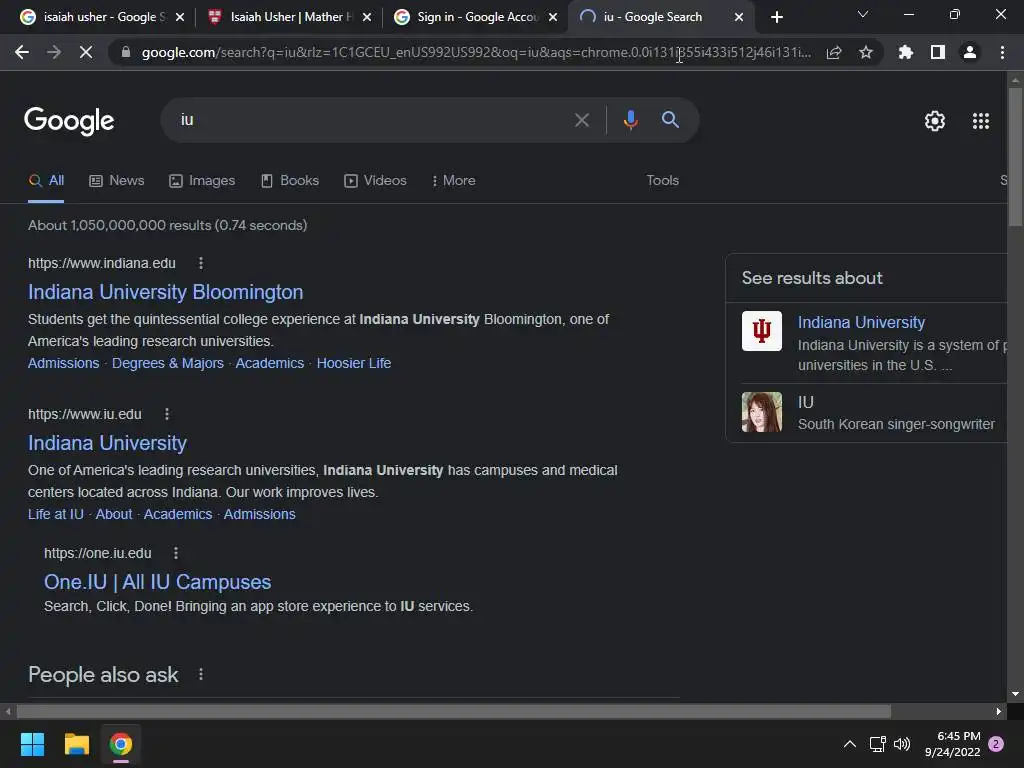Share this page via the share icon

[x=834, y=52]
